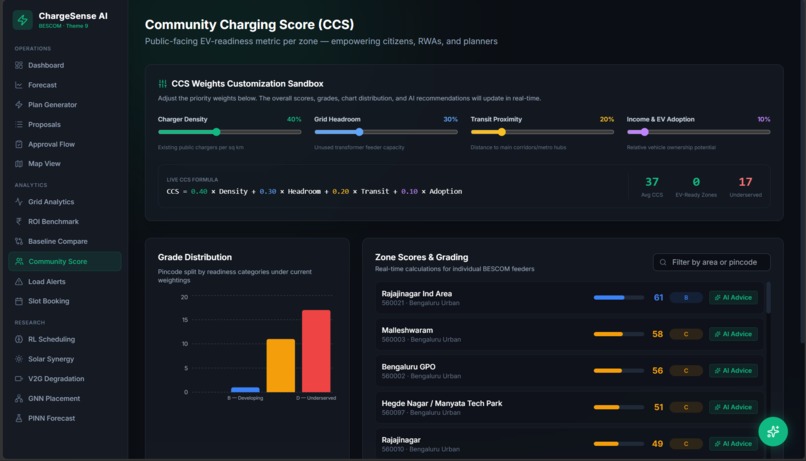The height and width of the screenshot is (461, 806).
Task: Go to Slot Booking
Action: point(65,301)
